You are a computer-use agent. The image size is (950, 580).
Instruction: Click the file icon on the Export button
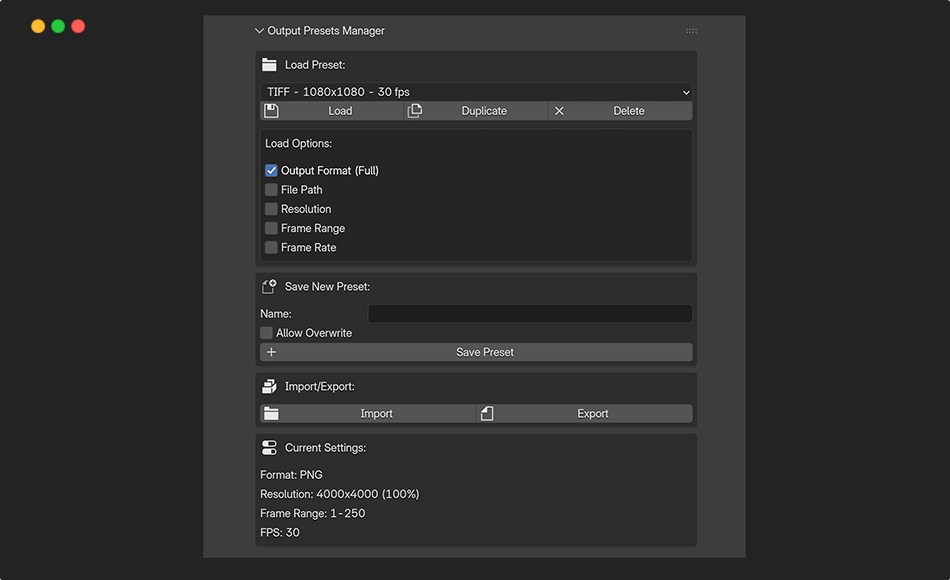(487, 413)
